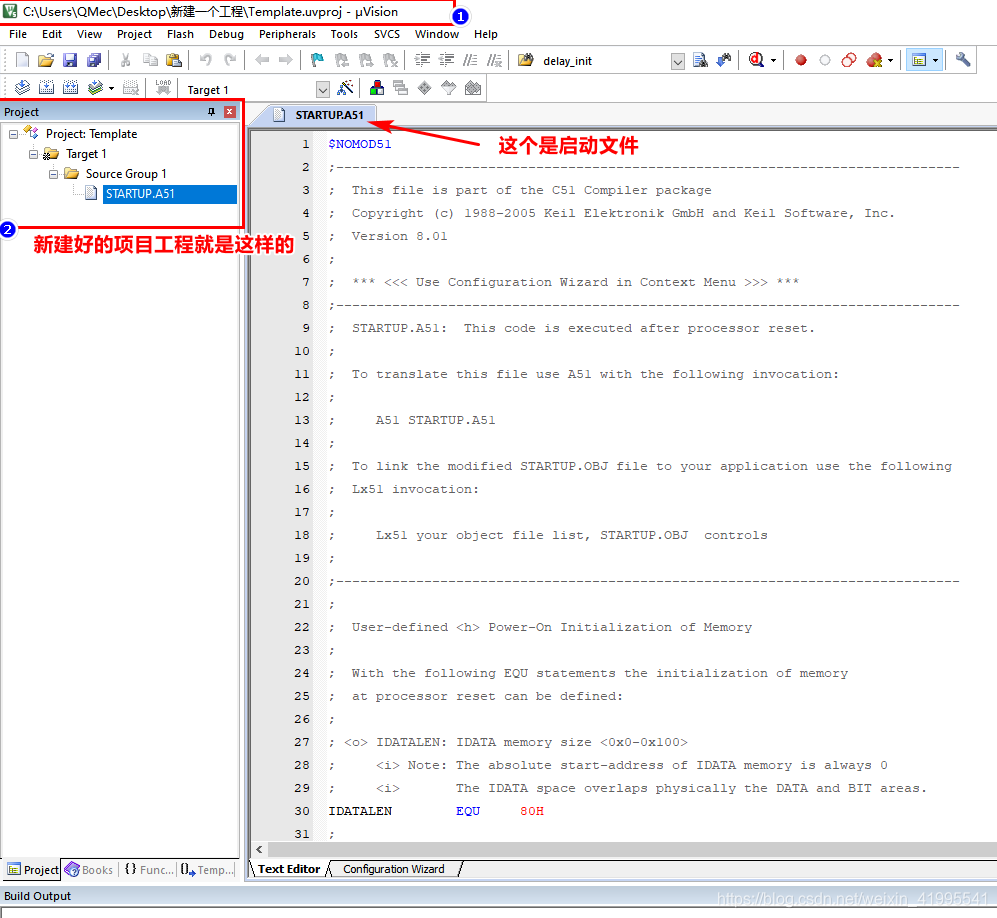Switch to the Configuration Wizard tab
The height and width of the screenshot is (918, 997).
(x=394, y=869)
